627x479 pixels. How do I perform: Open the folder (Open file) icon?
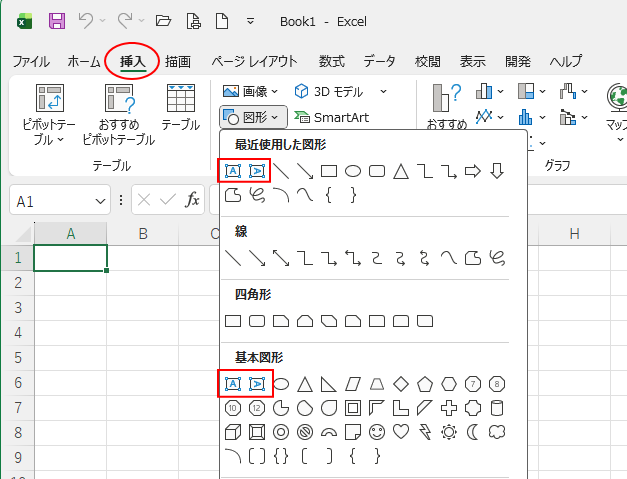163,20
